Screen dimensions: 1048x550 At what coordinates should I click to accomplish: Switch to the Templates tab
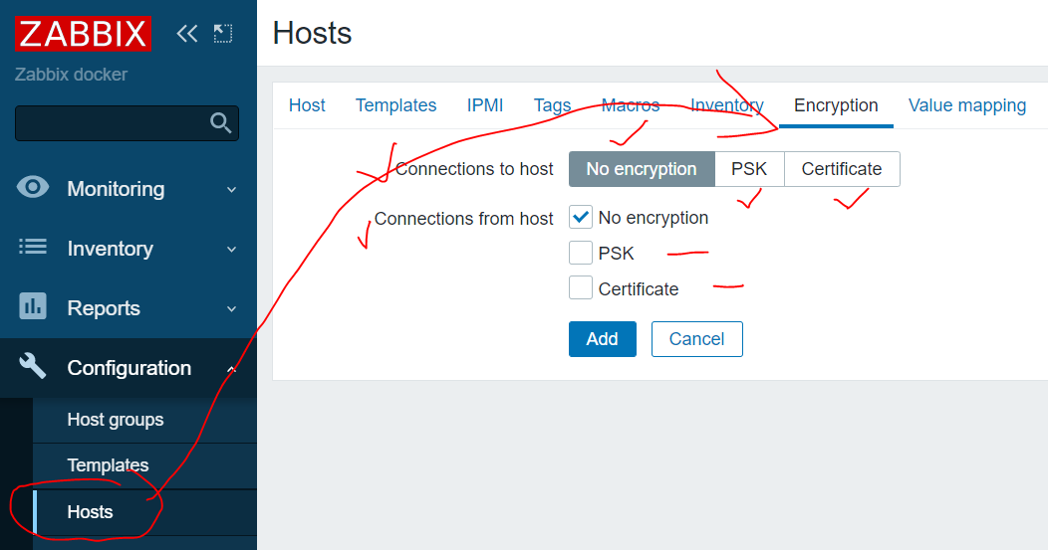[396, 105]
